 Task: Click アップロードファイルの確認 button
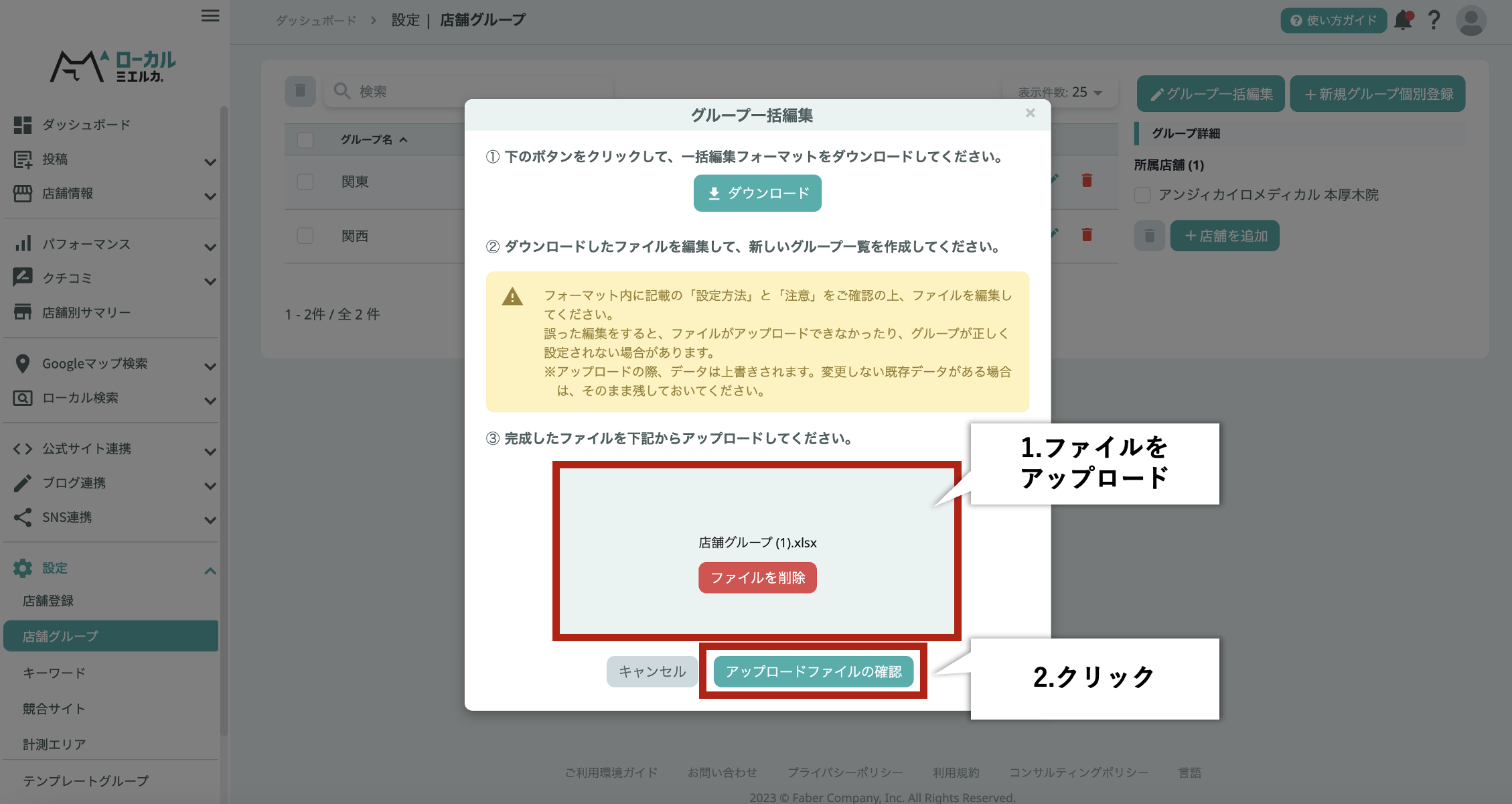pos(813,671)
